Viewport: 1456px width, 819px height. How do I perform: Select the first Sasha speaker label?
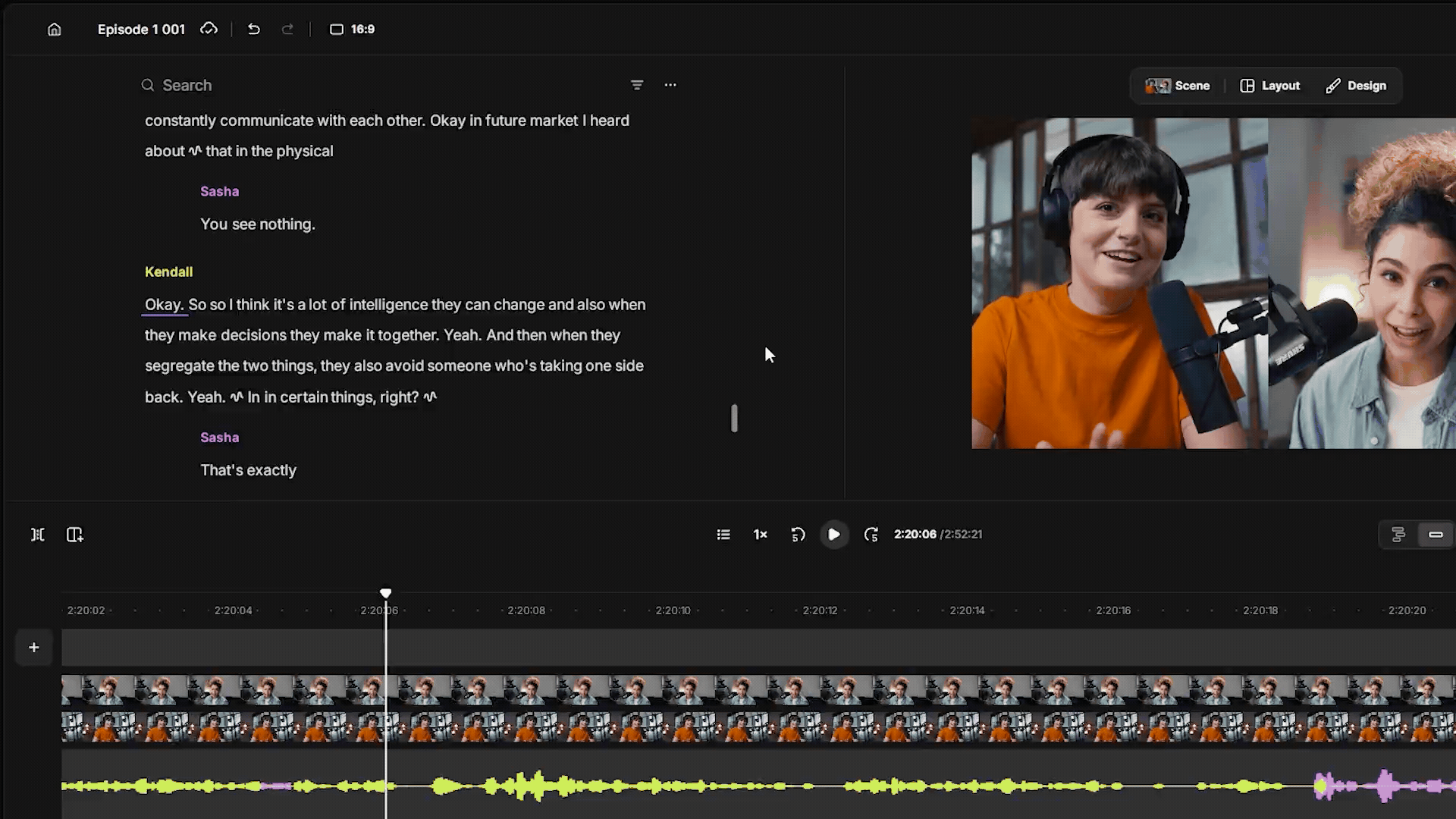click(220, 192)
